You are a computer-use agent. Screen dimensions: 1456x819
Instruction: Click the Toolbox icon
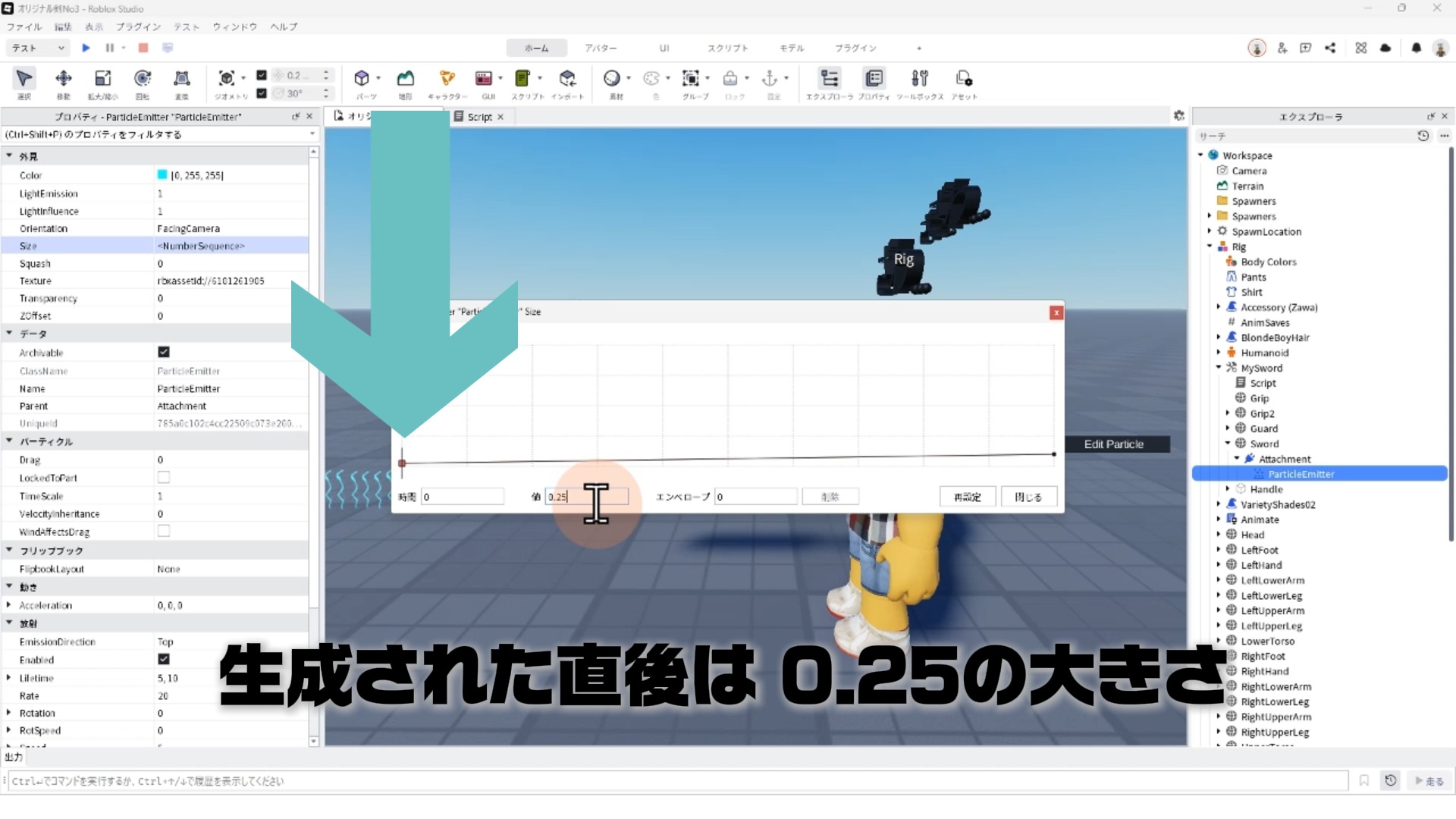tap(919, 78)
